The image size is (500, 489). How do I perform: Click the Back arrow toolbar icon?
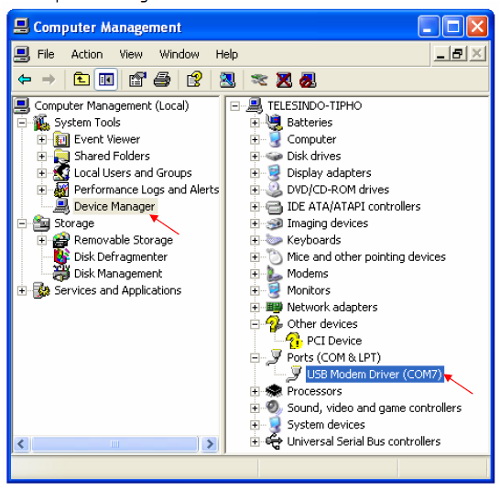(x=25, y=80)
